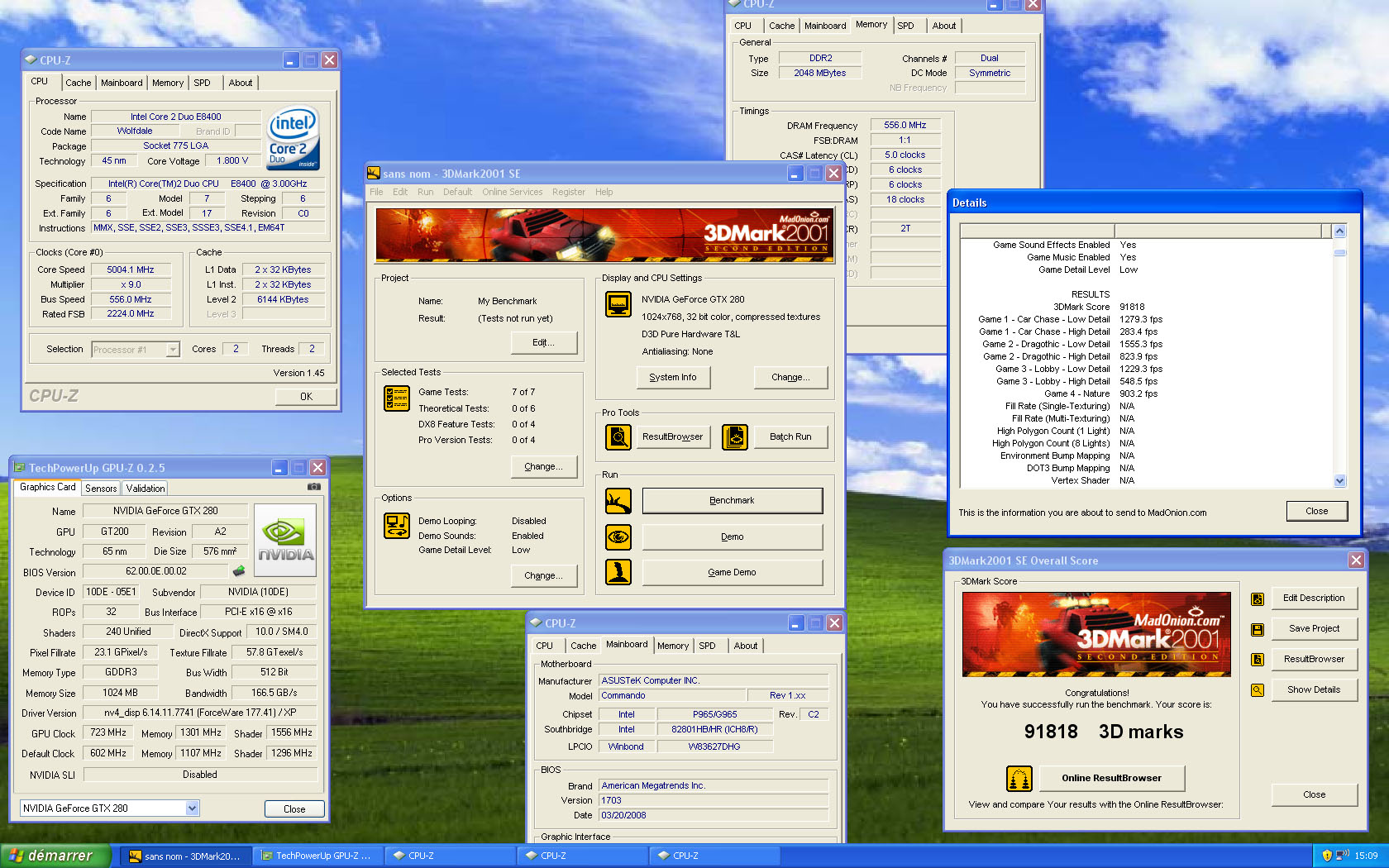This screenshot has height=868, width=1389.
Task: Switch to Sensors tab in GPU-Z
Action: [101, 489]
